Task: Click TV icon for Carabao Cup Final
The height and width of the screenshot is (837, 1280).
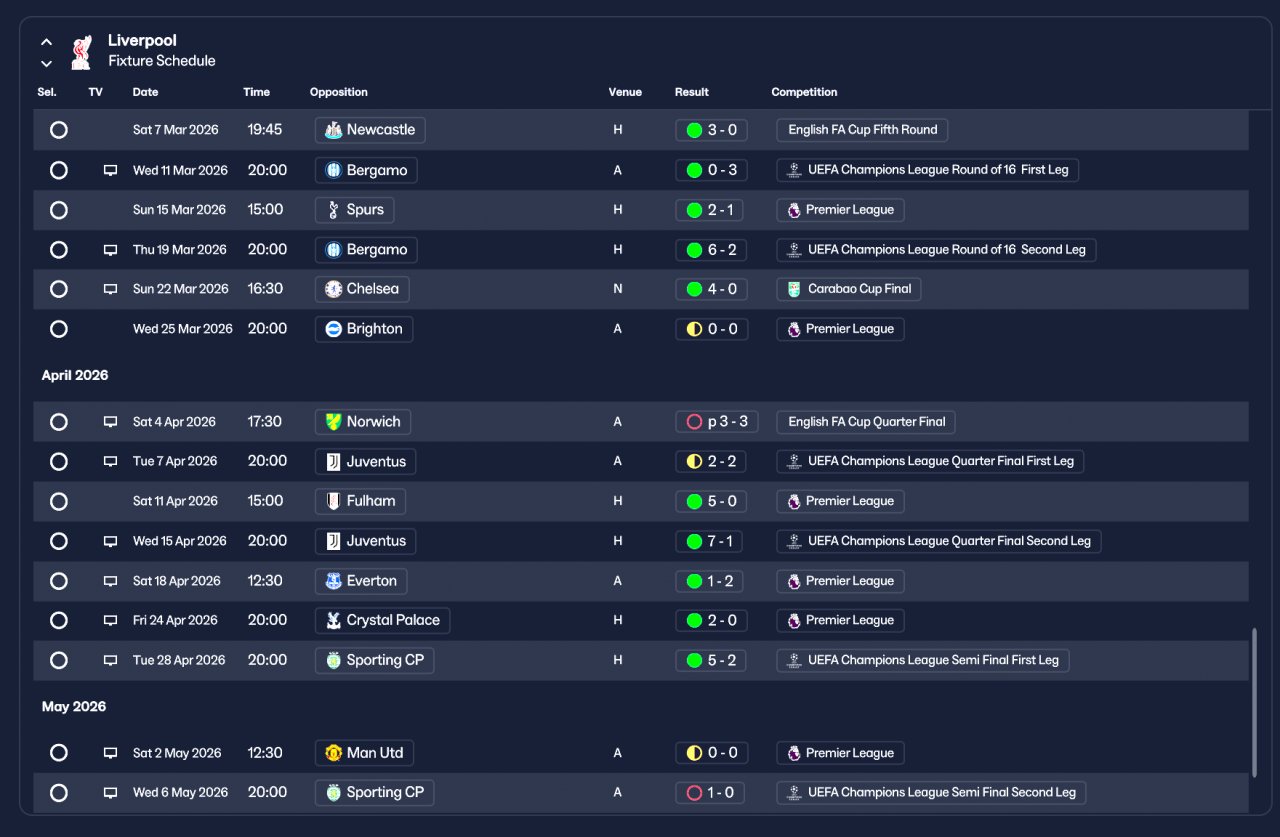Action: [x=110, y=289]
